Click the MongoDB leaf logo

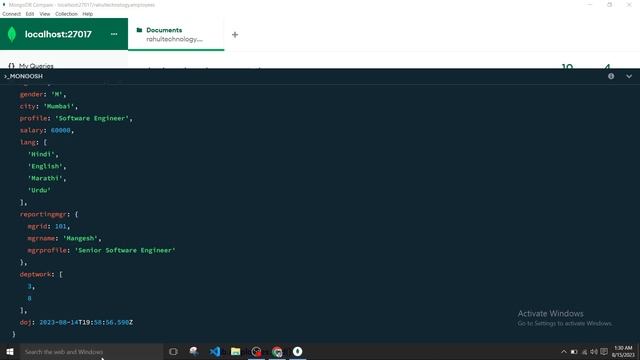[12, 34]
